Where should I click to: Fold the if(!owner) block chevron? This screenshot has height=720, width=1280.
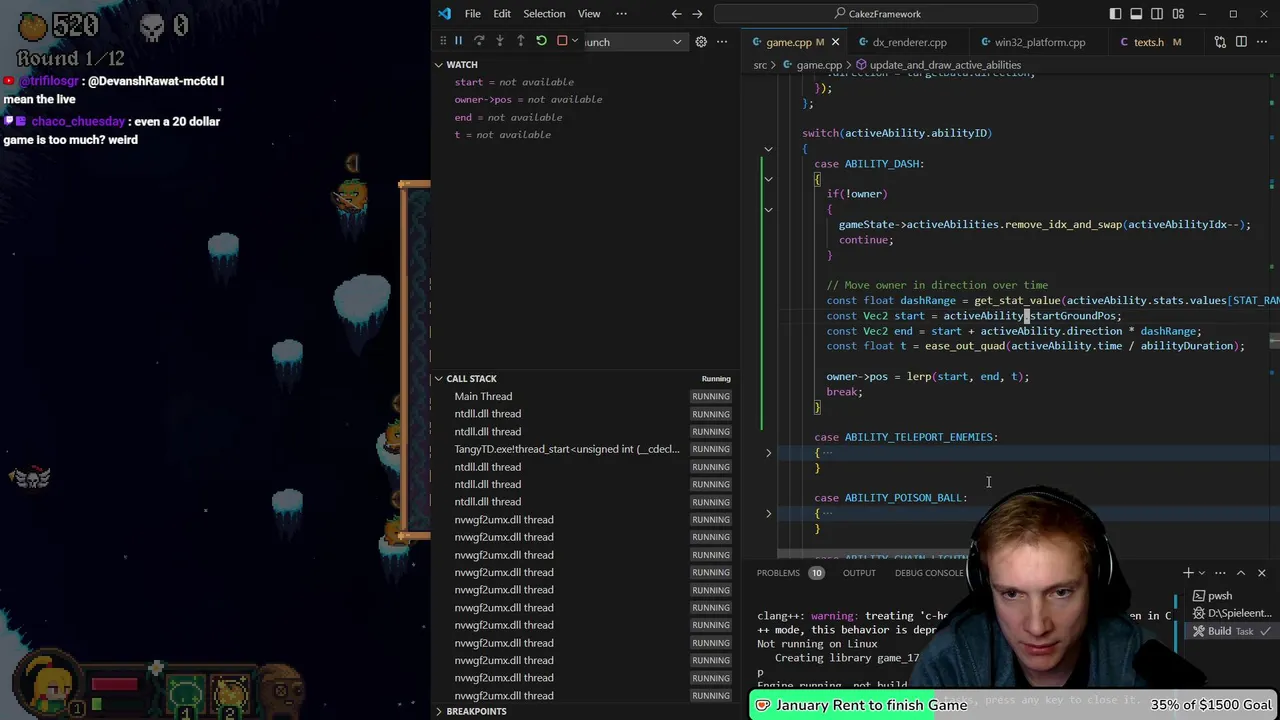pos(768,209)
